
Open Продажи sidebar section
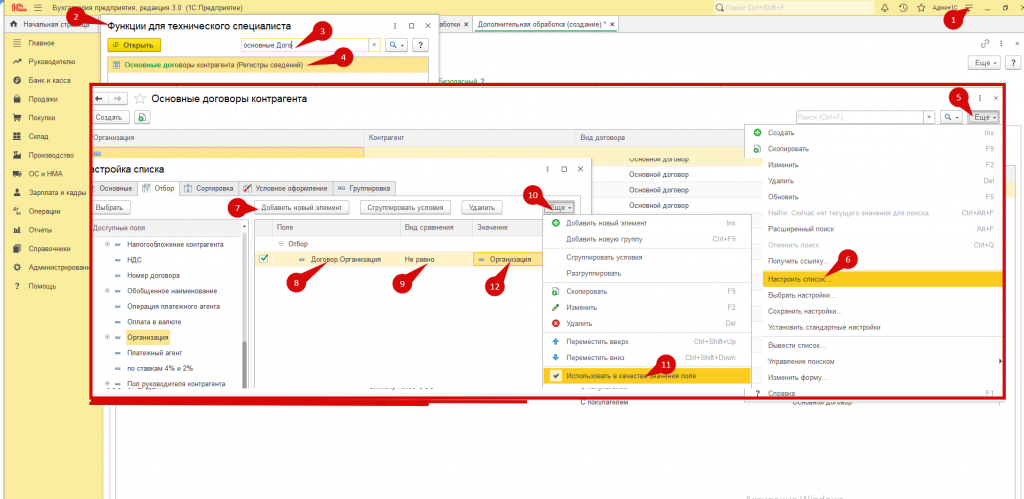point(43,99)
